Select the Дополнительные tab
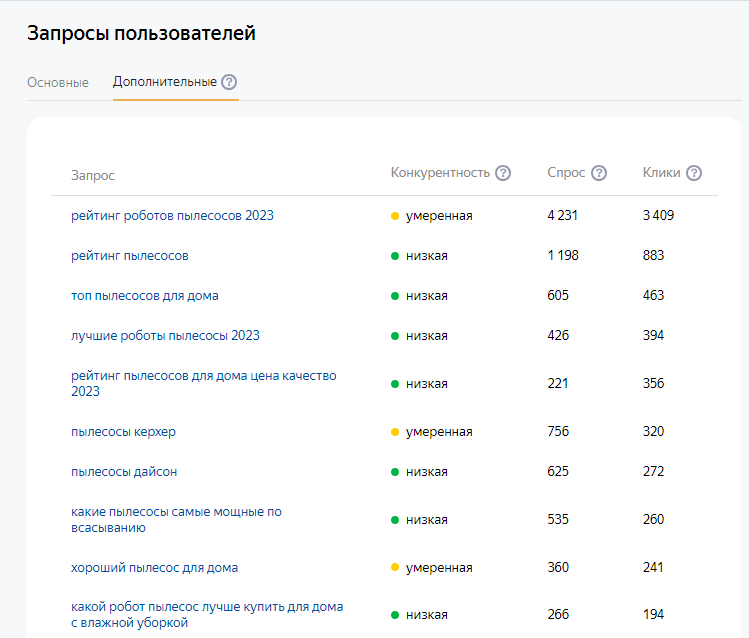Viewport: 749px width, 638px height. (x=165, y=82)
